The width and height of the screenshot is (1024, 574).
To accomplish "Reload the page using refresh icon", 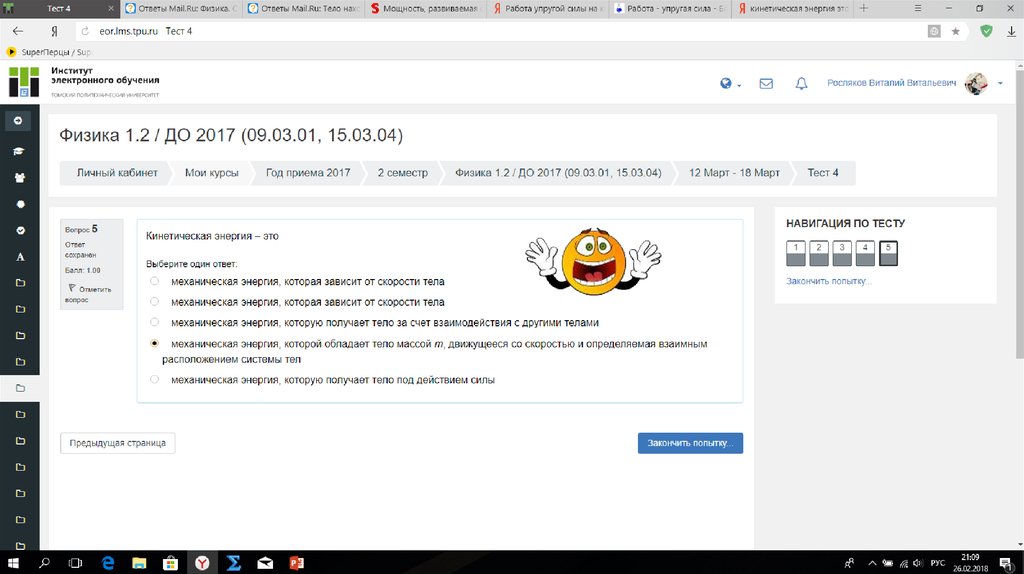I will 85,31.
